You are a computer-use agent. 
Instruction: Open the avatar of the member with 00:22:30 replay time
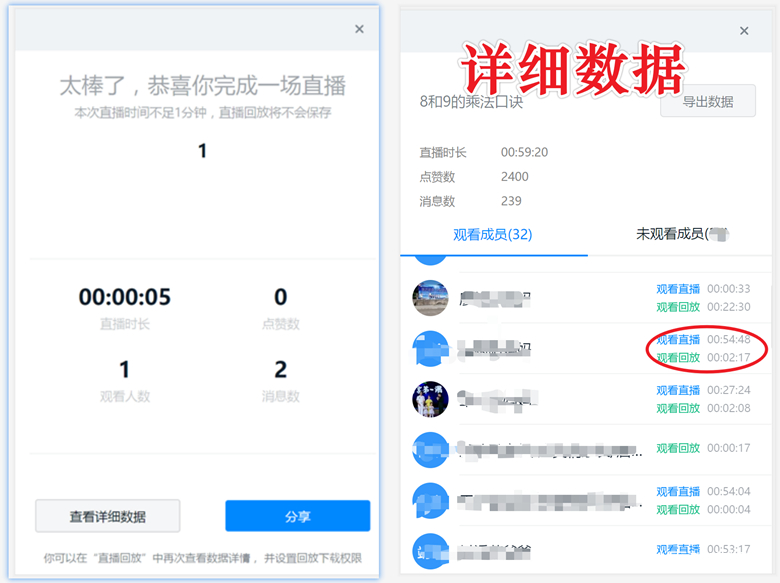click(430, 298)
